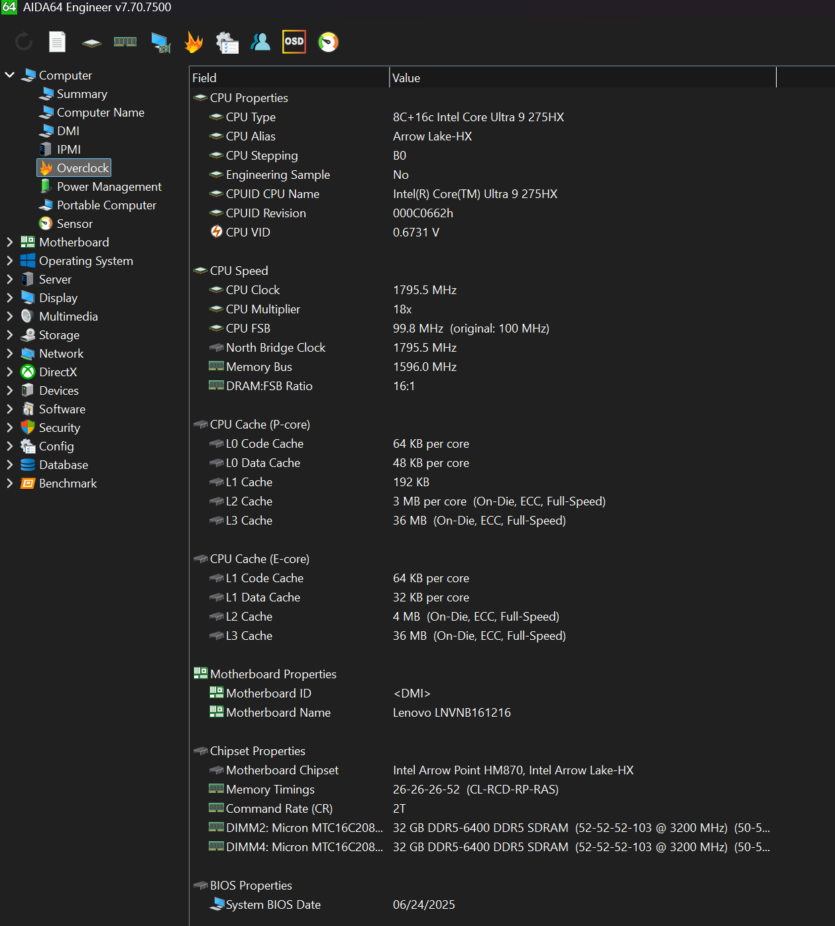Viewport: 835px width, 926px height.
Task: Expand the Display node arrow
Action: [9, 298]
